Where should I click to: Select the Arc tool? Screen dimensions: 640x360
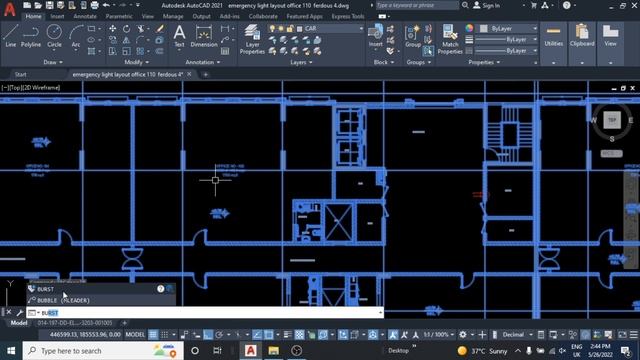[76, 36]
